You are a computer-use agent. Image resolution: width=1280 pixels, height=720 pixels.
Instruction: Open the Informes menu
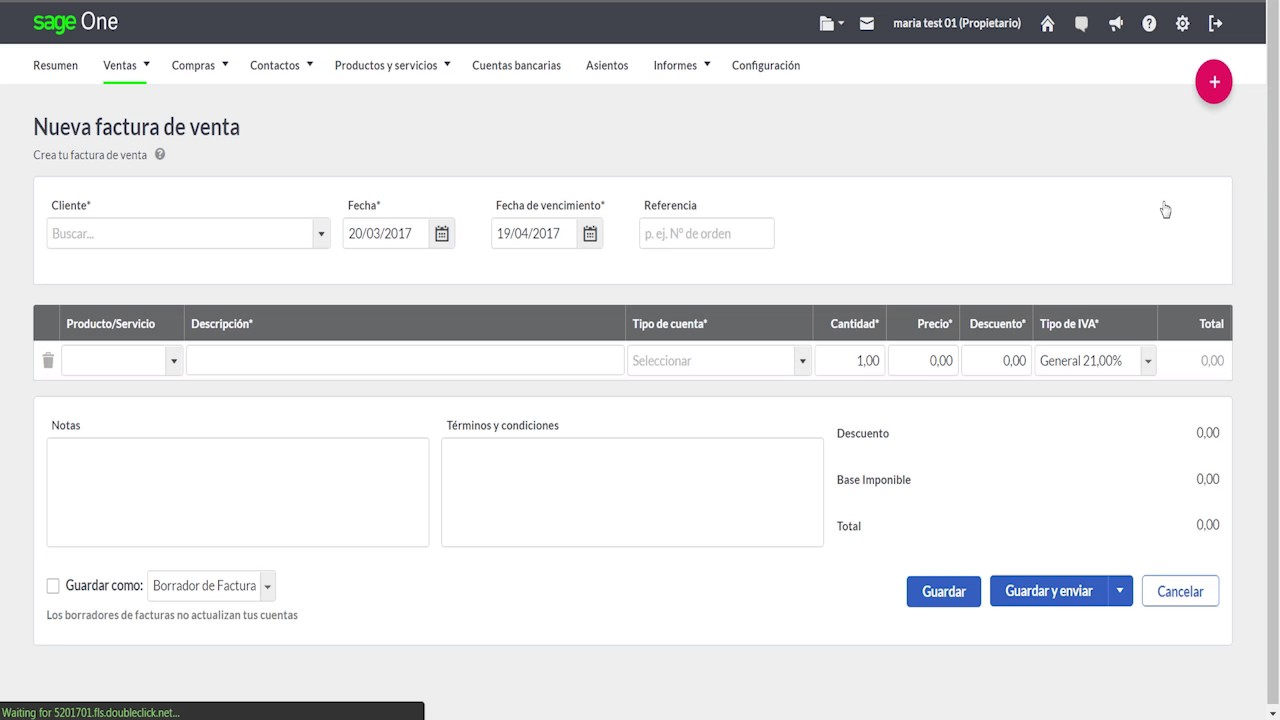[681, 65]
